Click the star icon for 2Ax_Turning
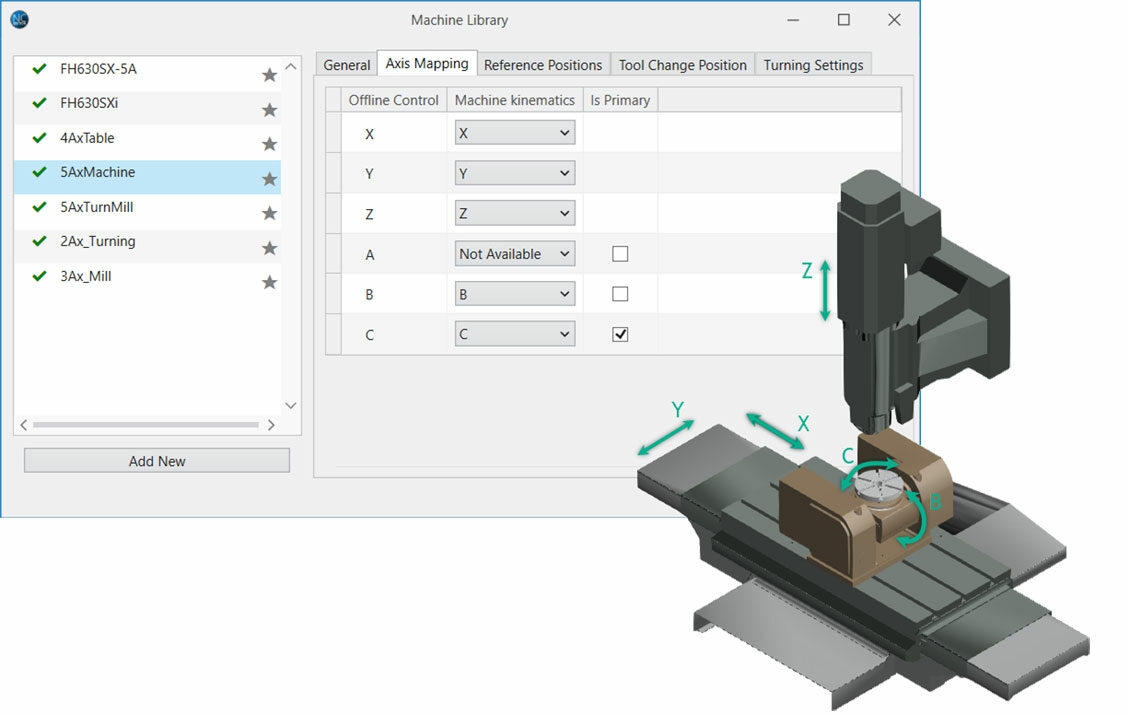This screenshot has width=1128, height=715. tap(269, 248)
